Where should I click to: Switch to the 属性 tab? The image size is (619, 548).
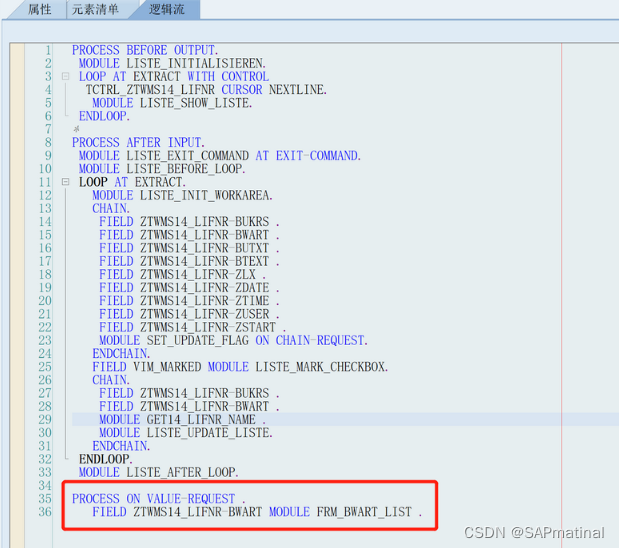(39, 9)
